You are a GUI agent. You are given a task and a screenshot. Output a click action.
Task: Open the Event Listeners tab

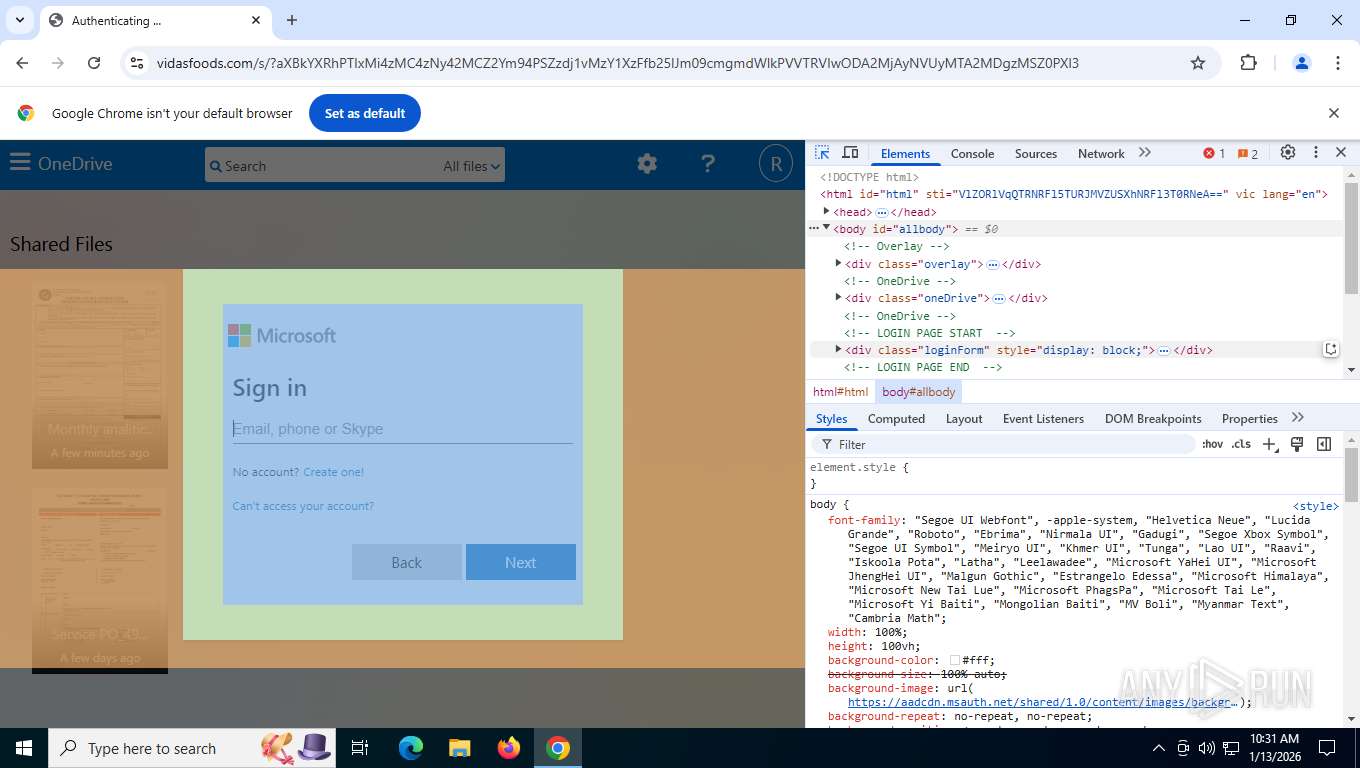(1043, 419)
